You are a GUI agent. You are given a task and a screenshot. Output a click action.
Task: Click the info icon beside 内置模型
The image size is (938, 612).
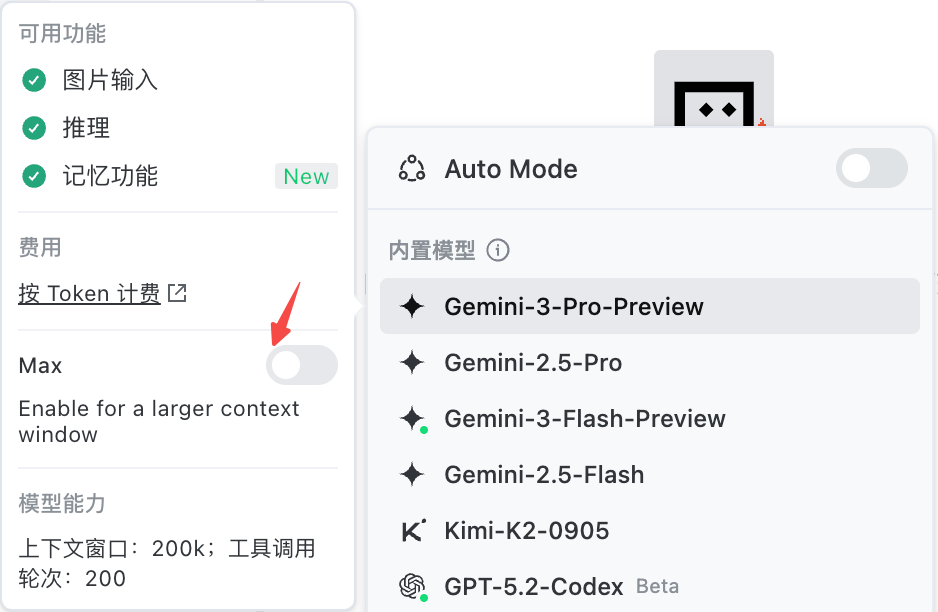pos(498,250)
